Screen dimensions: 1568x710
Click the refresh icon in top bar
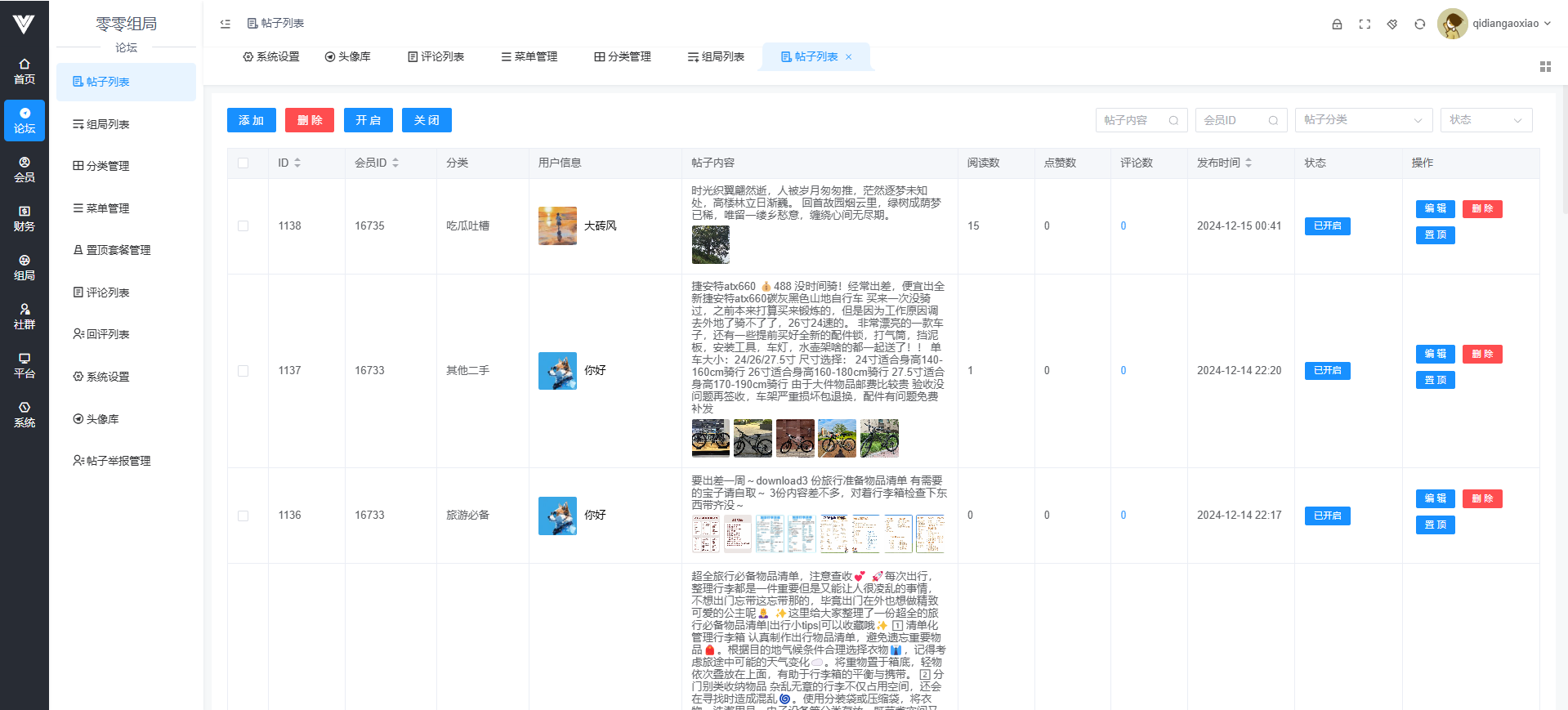(1420, 25)
